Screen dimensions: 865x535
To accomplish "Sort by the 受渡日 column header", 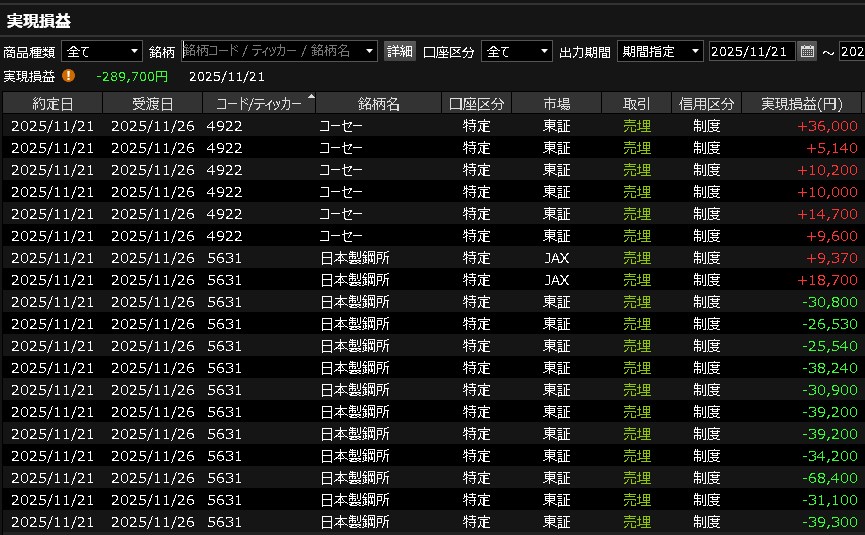I will click(x=152, y=103).
